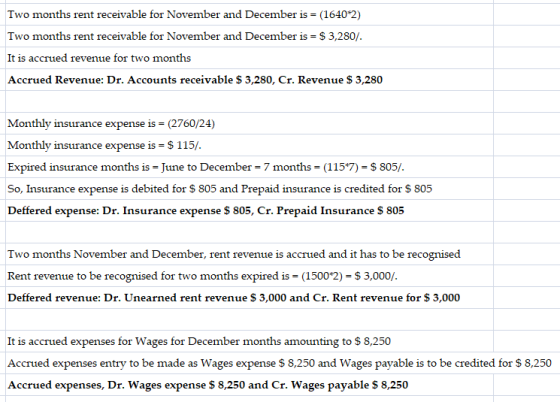This screenshot has height=402, width=560.
Task: Select the Monthly insurance expense $ 115/. cell
Action: click(x=249, y=145)
